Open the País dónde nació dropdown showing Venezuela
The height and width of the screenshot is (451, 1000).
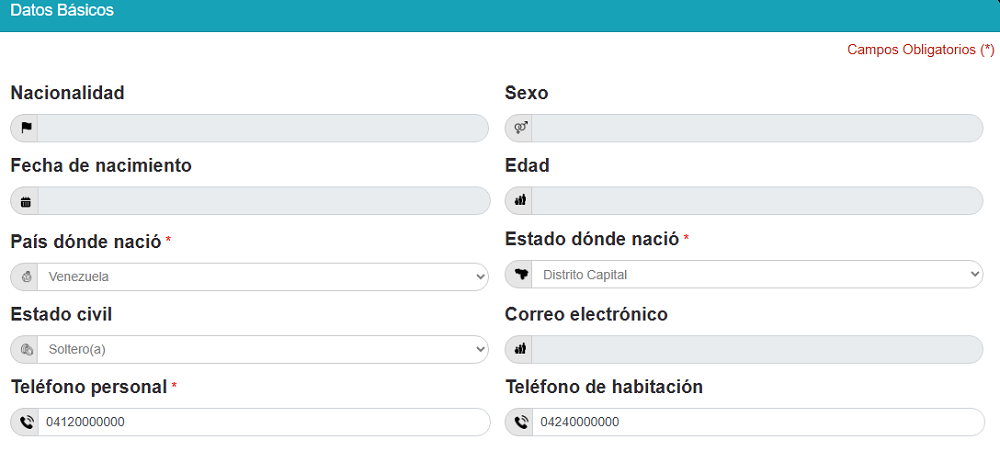click(263, 277)
